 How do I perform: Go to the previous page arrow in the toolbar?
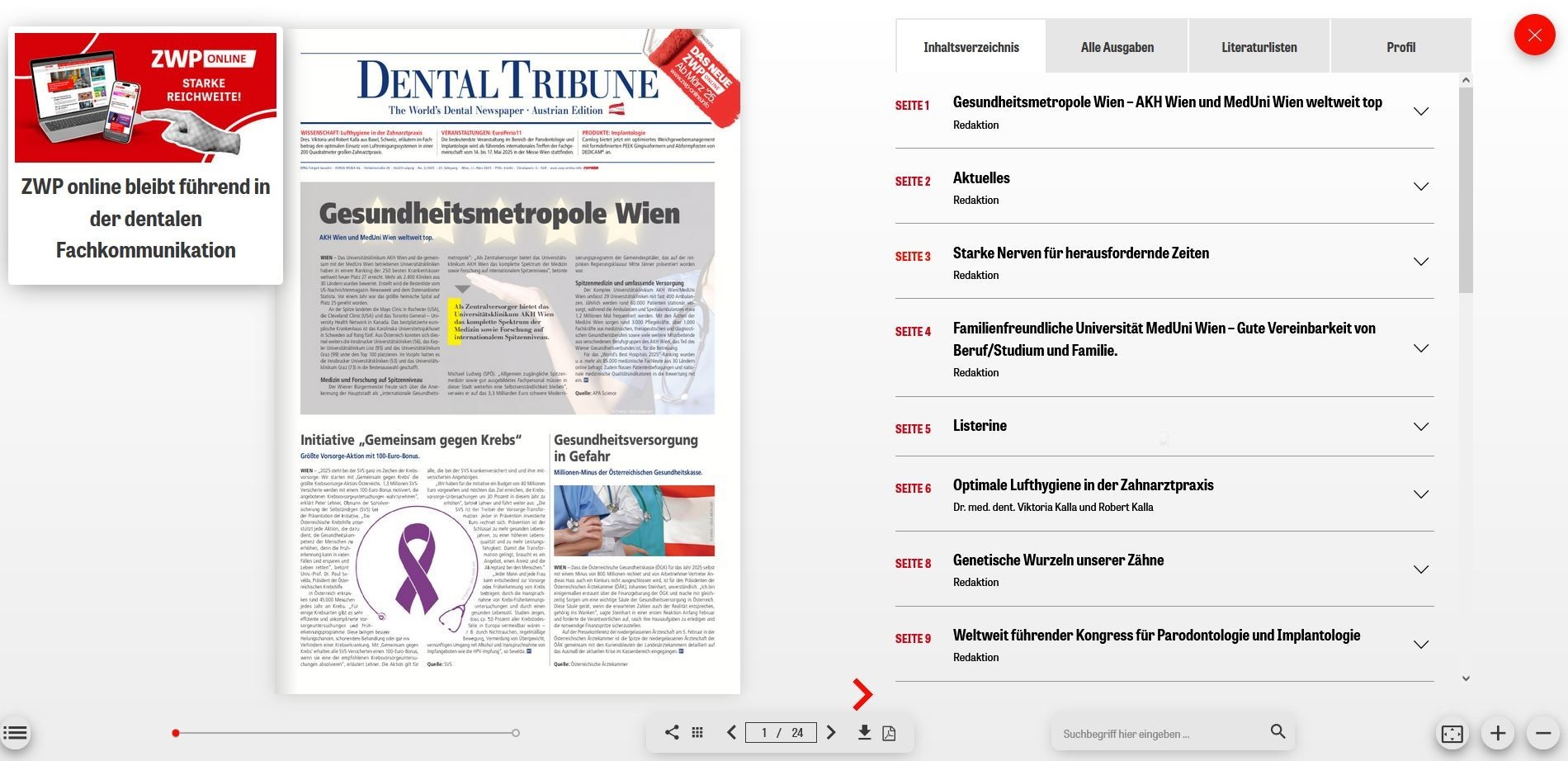pyautogui.click(x=731, y=732)
